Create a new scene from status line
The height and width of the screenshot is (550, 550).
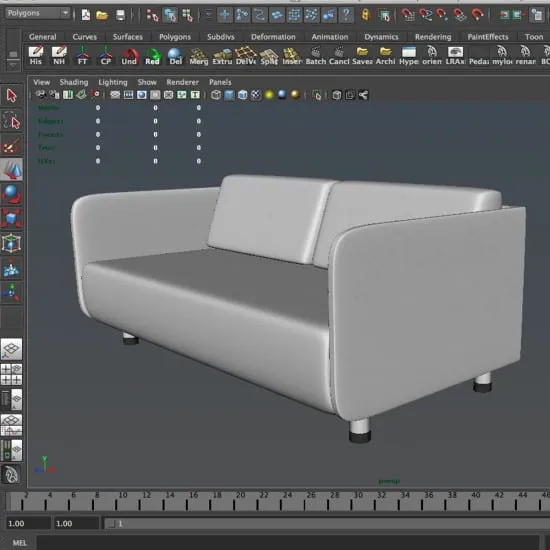coord(86,15)
